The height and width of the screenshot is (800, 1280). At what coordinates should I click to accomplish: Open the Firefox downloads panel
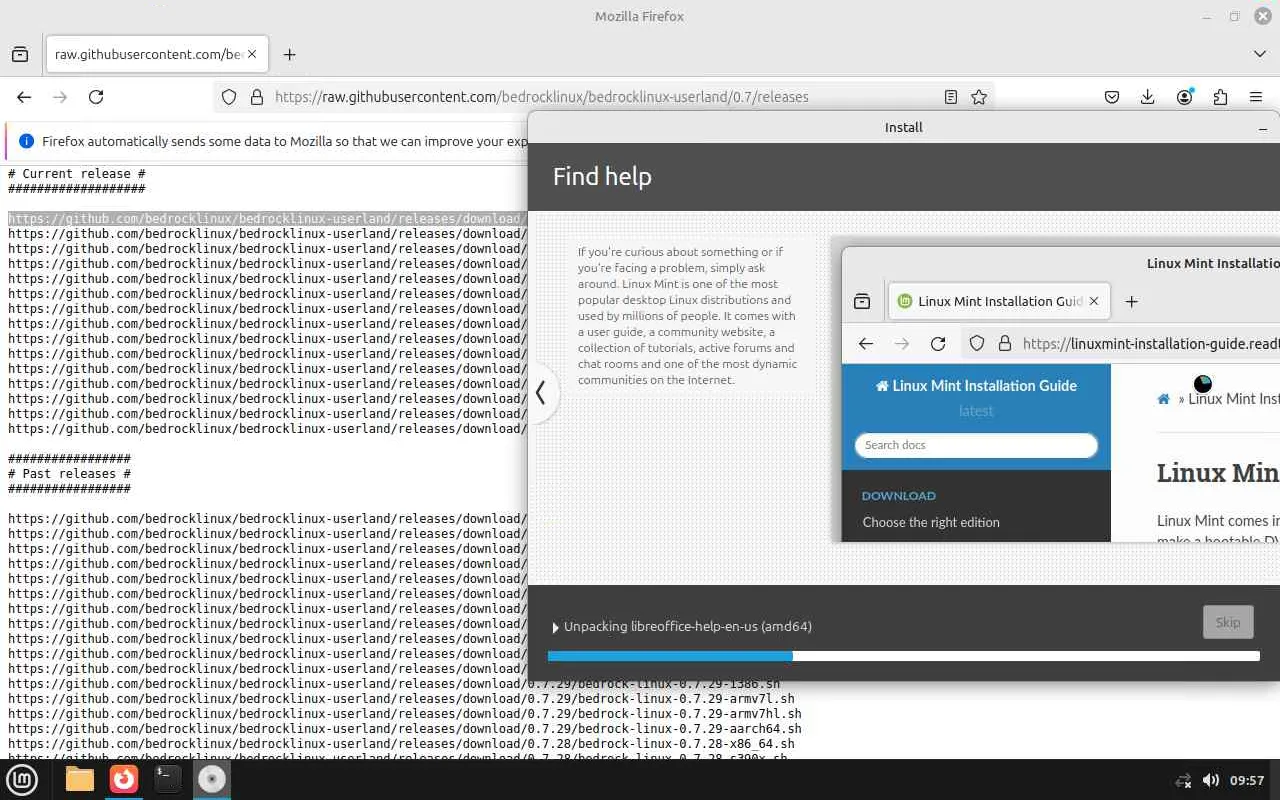point(1148,97)
